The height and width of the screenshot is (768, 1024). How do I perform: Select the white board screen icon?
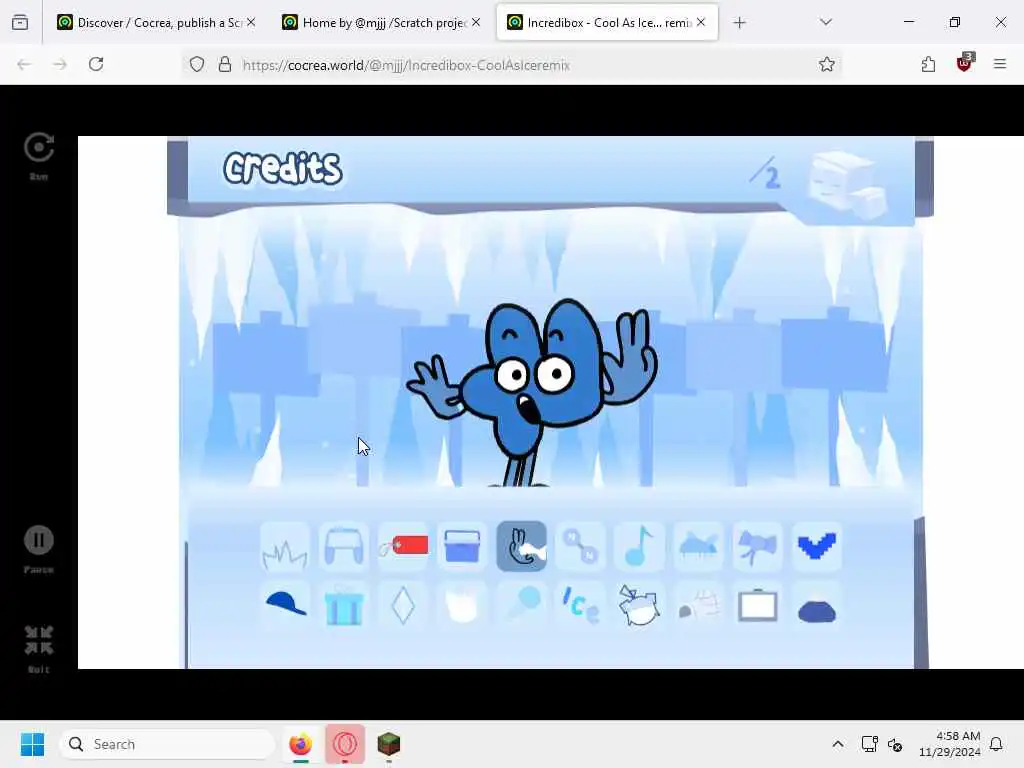[758, 605]
